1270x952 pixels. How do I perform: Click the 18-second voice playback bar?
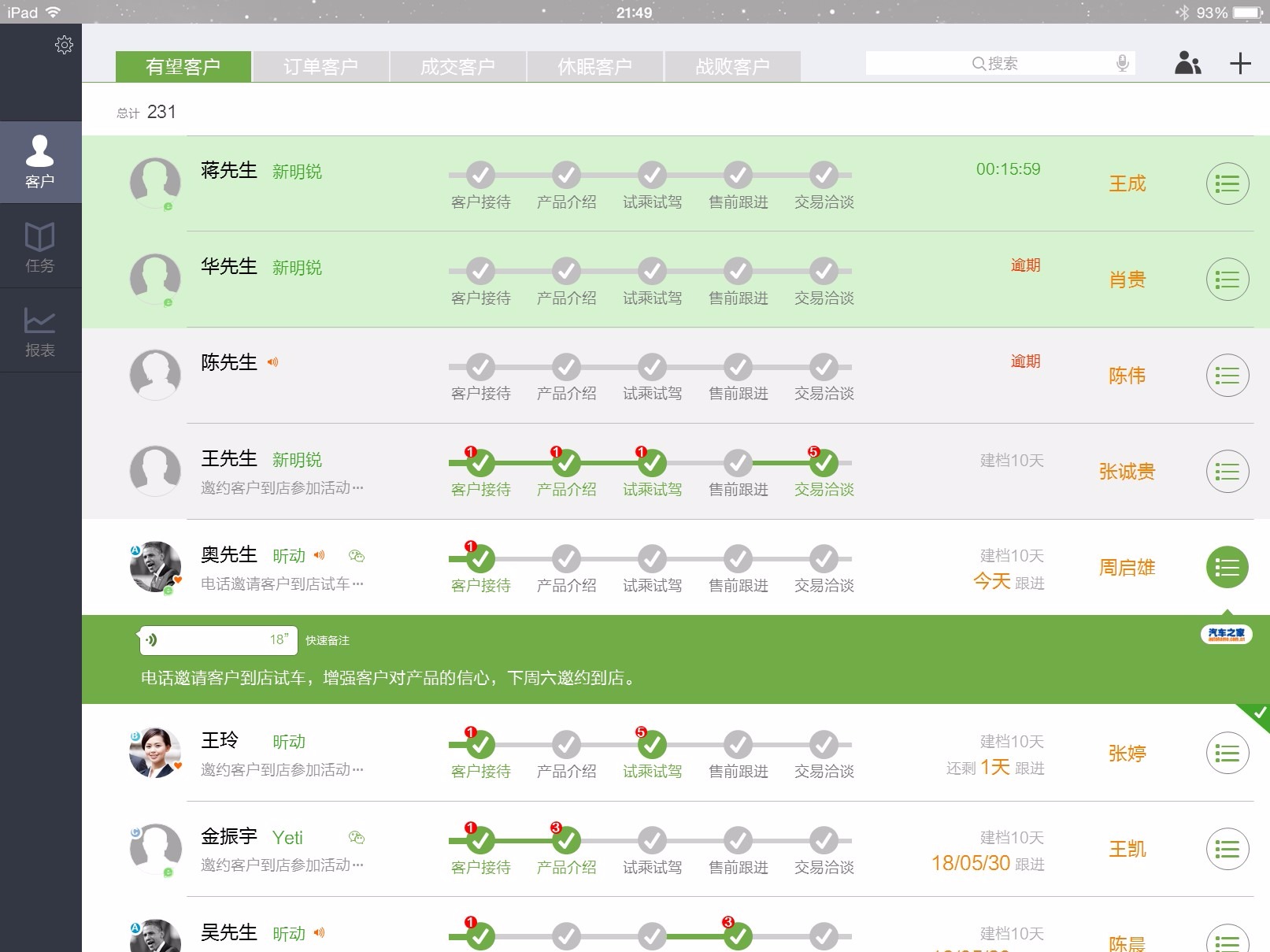[217, 640]
